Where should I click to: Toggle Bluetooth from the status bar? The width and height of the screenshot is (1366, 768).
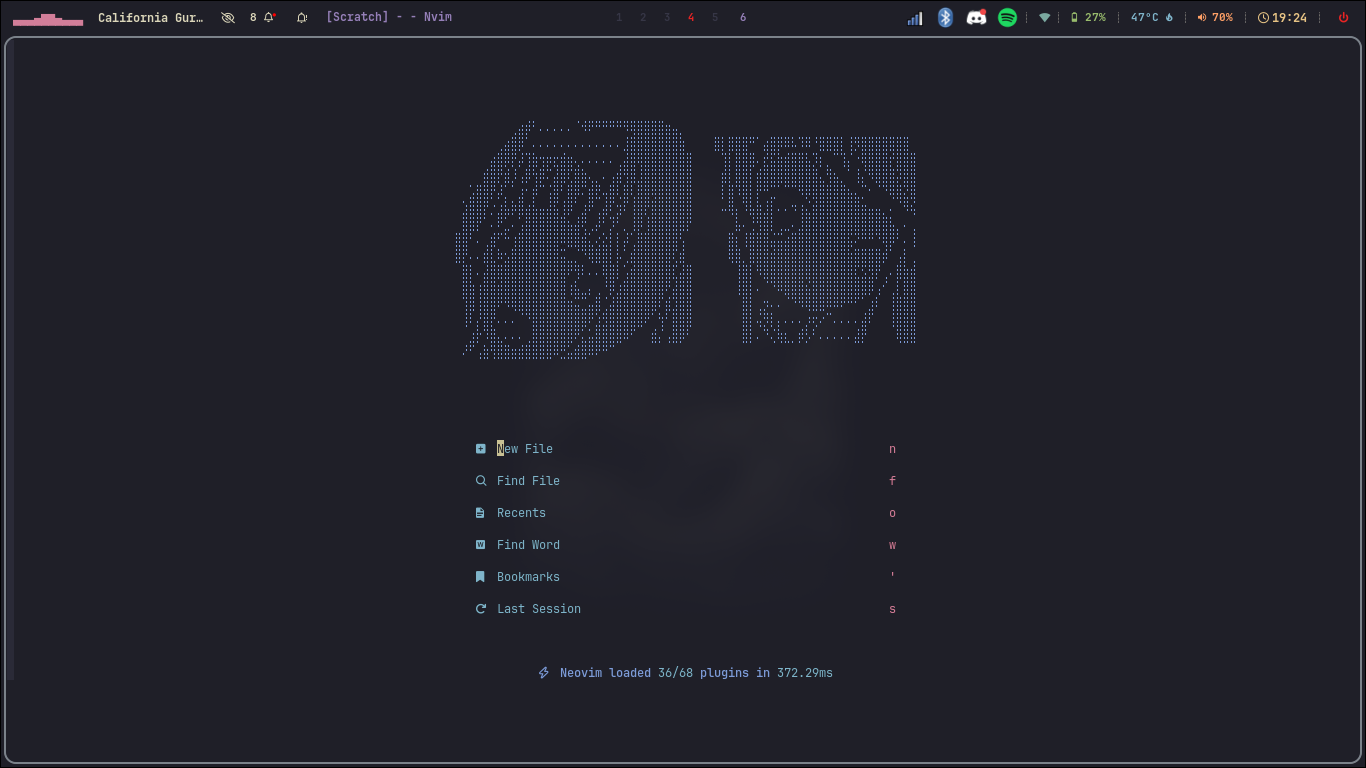pos(945,17)
